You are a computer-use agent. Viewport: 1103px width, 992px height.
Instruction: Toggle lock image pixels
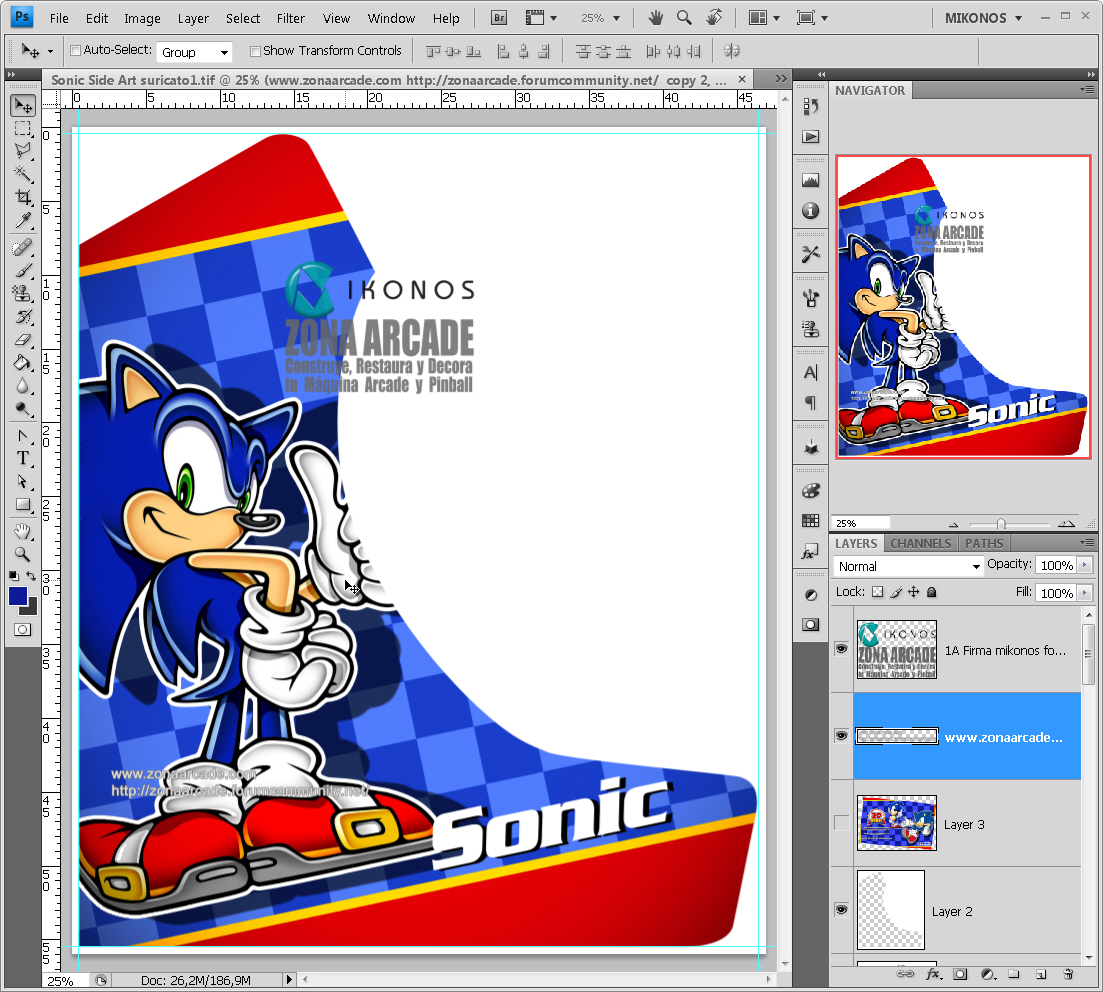point(895,592)
